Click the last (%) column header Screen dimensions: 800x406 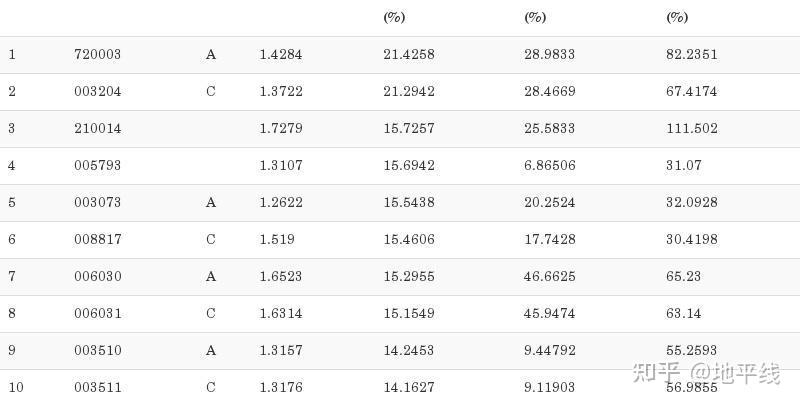677,17
